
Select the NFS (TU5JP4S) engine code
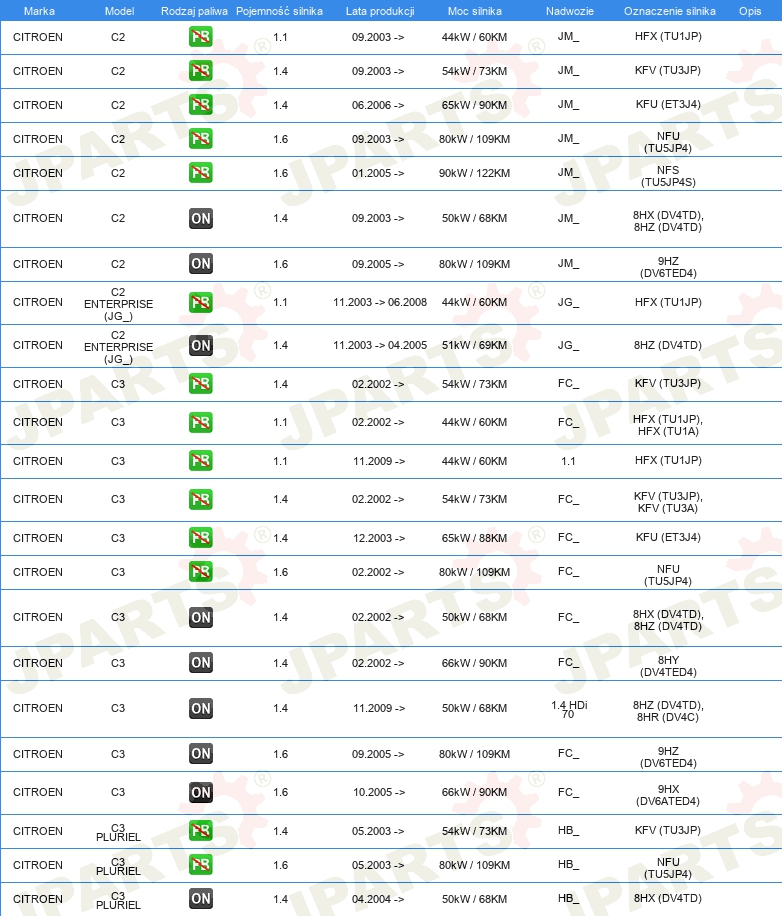coord(668,176)
